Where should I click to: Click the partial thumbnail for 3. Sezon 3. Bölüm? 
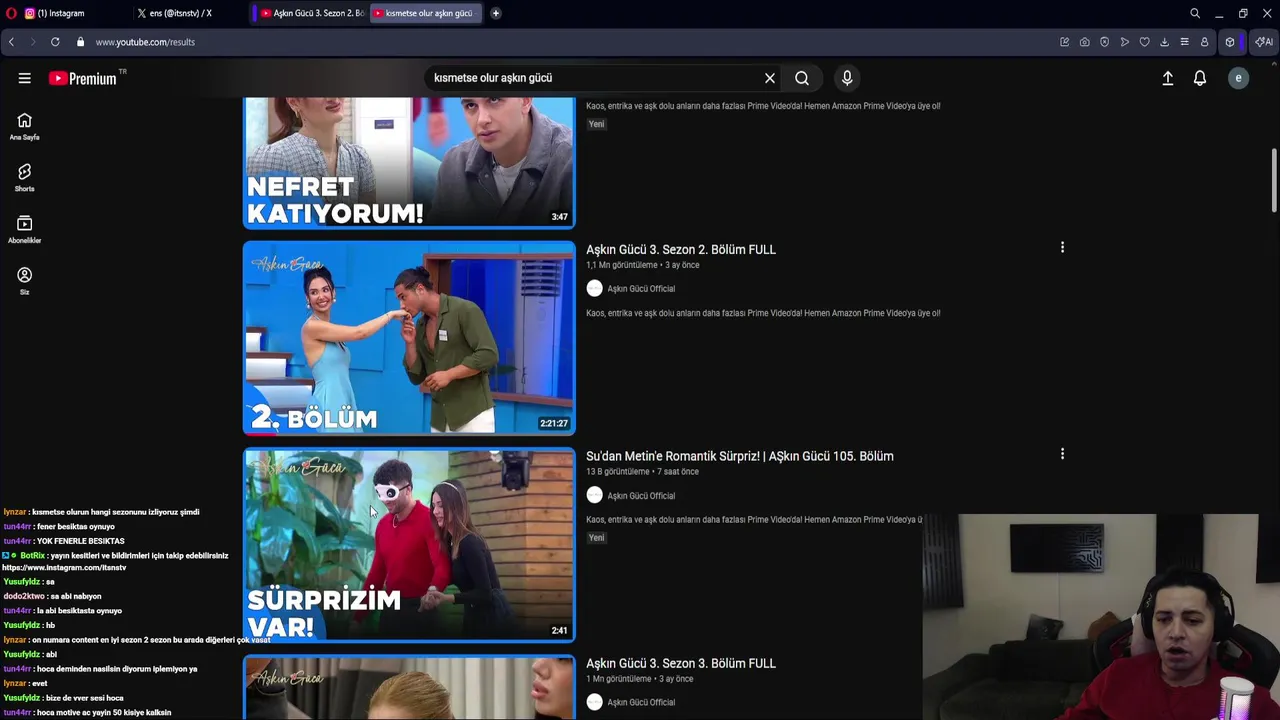[x=409, y=688]
